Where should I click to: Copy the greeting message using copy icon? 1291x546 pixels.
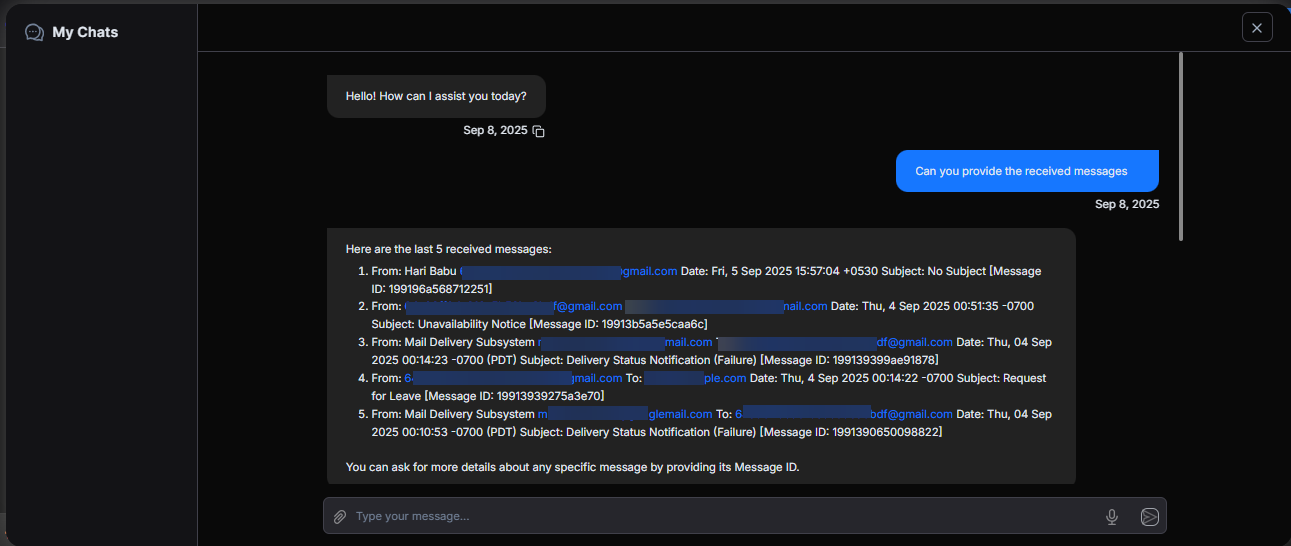coord(539,131)
